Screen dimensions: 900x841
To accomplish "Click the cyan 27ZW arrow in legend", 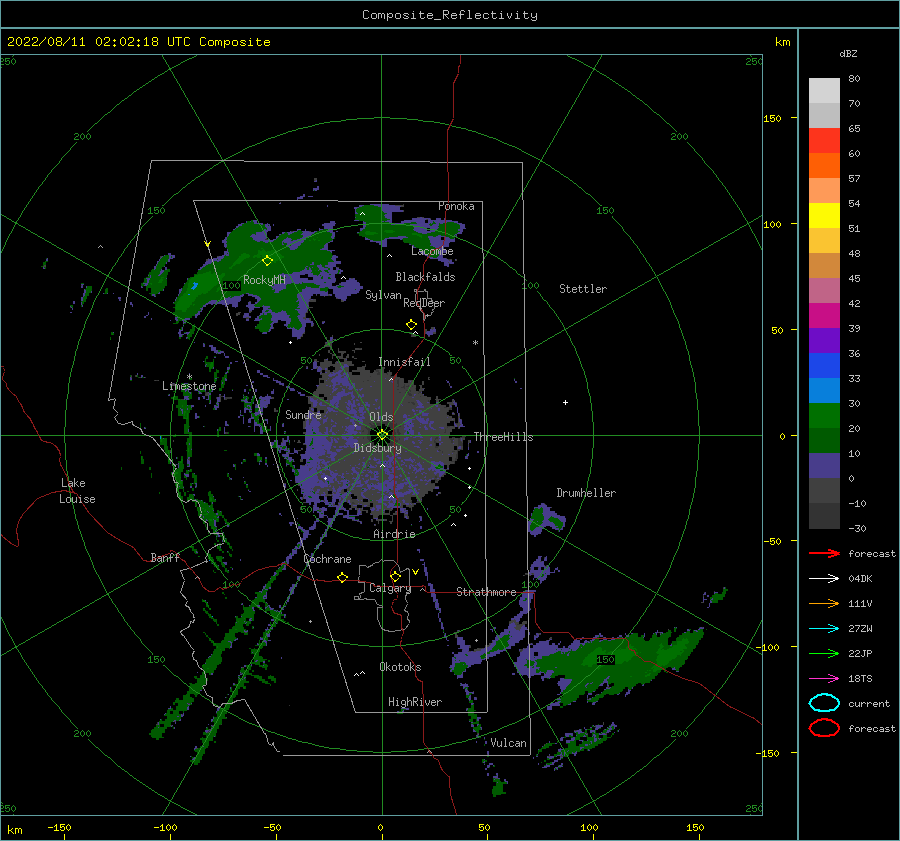I will [824, 629].
